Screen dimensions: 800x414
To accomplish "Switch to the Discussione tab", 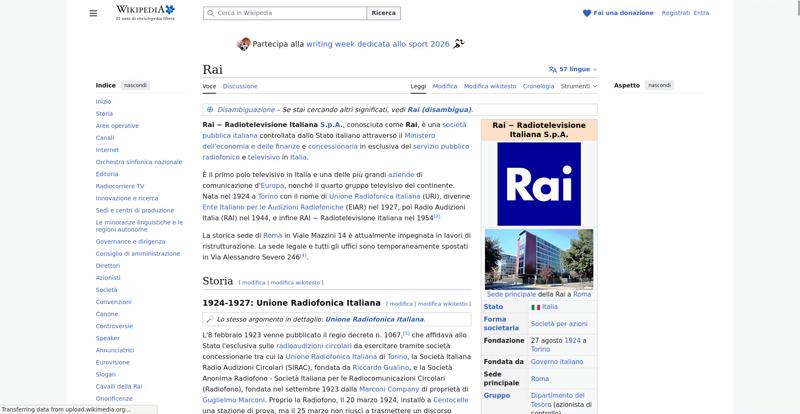I will (x=240, y=86).
